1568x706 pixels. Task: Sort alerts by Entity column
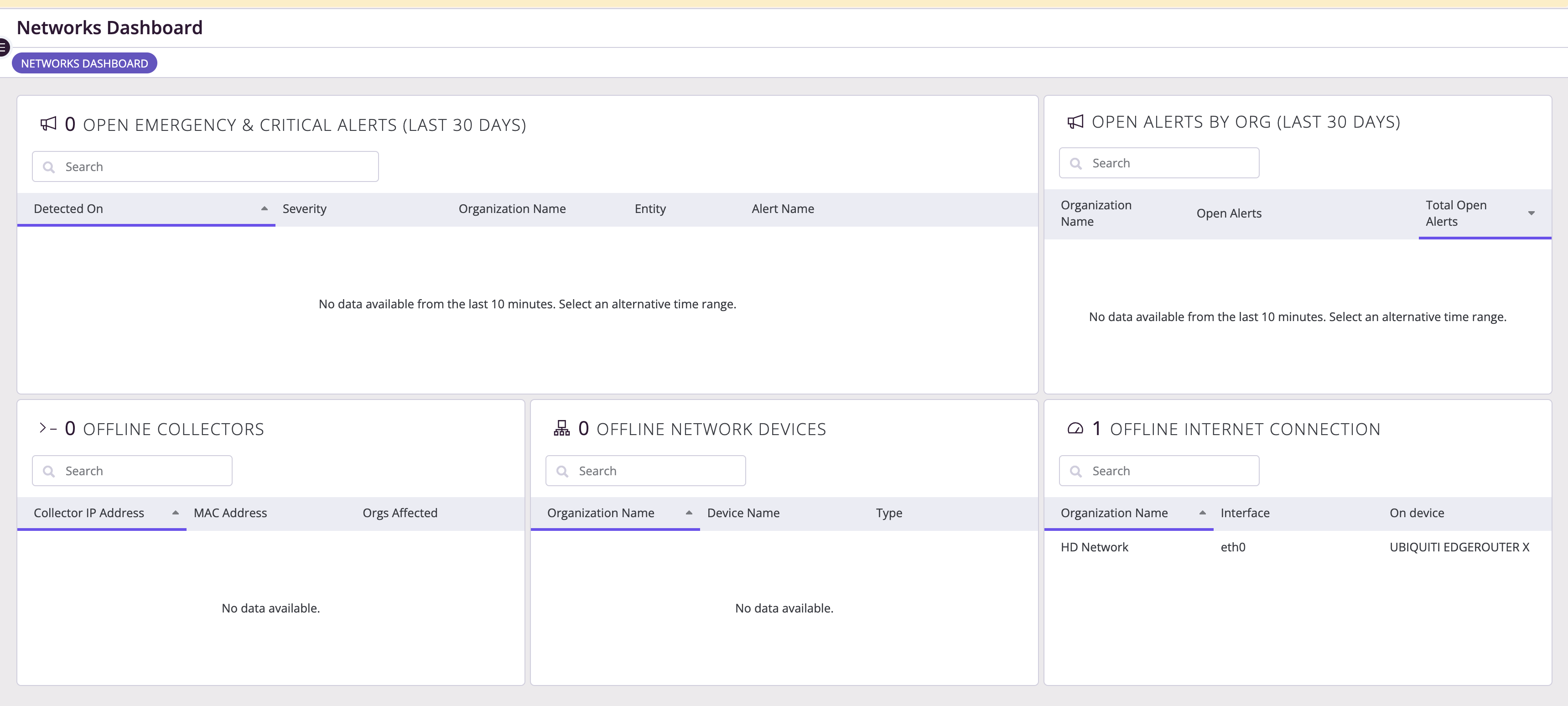click(650, 209)
